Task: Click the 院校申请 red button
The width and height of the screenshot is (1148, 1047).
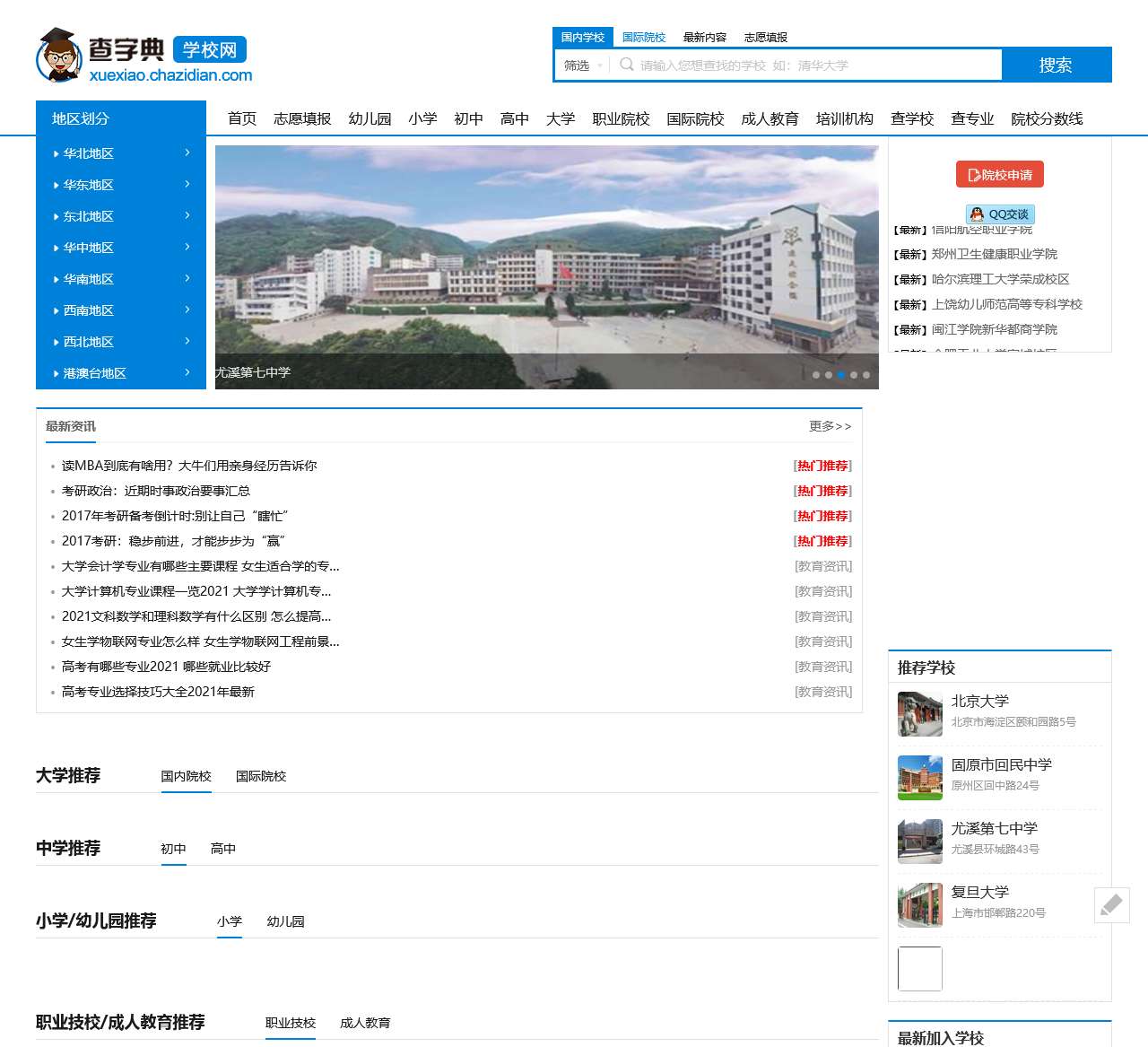Action: (x=1000, y=174)
